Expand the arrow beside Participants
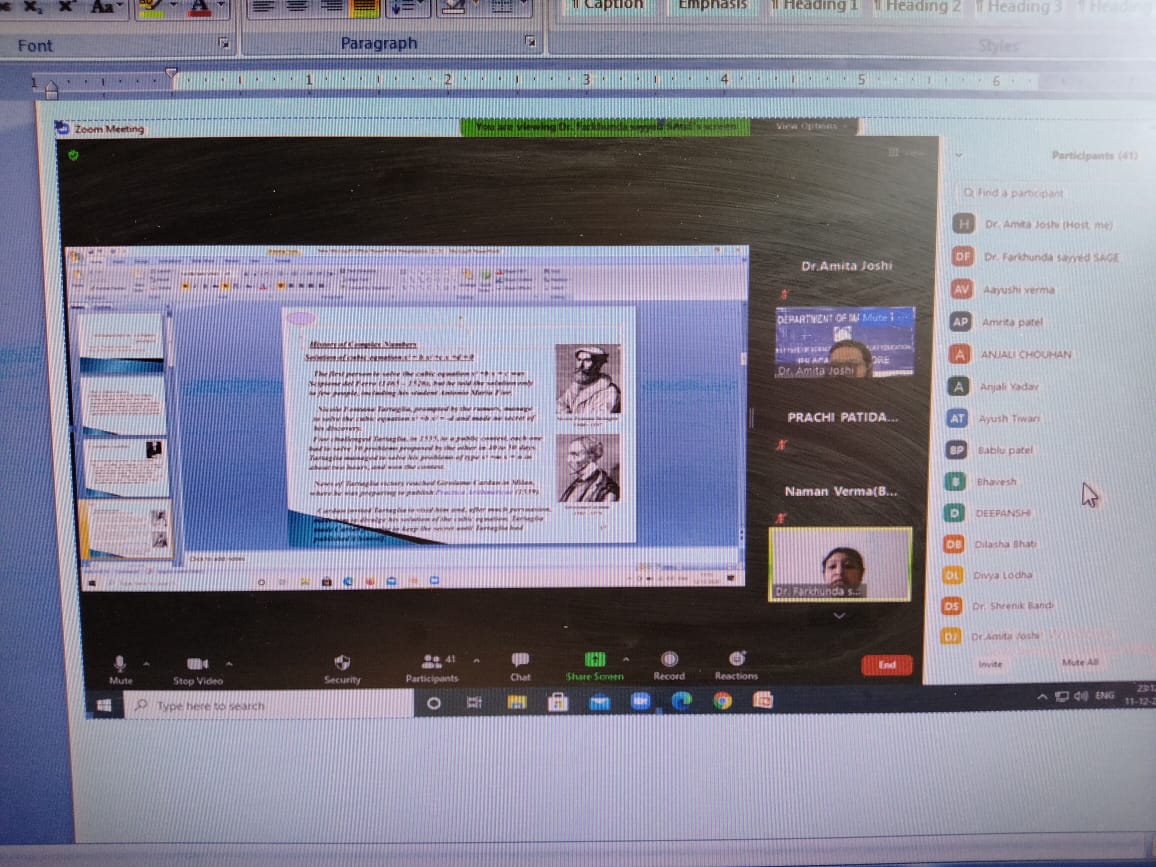The height and width of the screenshot is (867, 1156). click(x=476, y=661)
